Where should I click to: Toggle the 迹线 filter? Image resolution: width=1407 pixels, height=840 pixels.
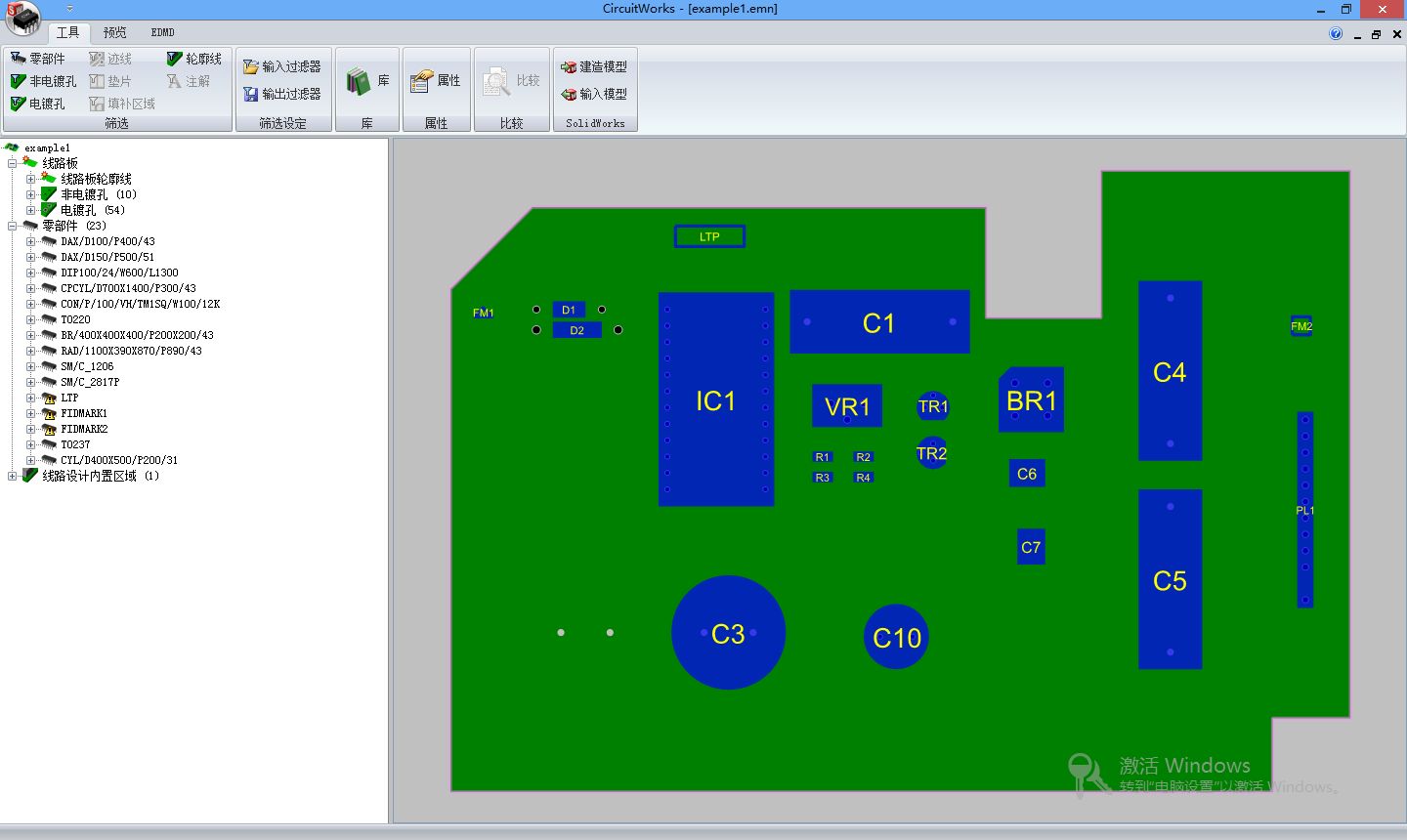tap(110, 59)
